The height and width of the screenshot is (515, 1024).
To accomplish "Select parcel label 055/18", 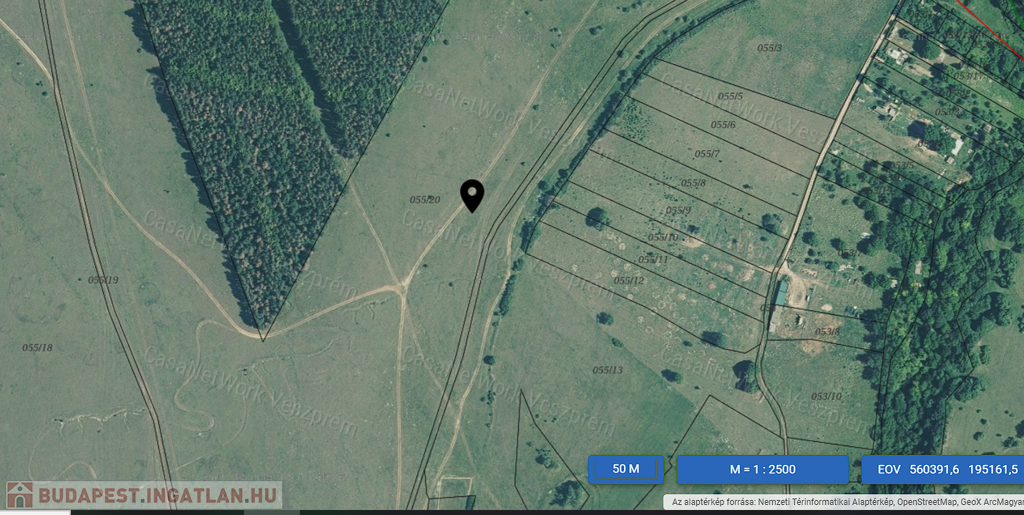I will tap(37, 347).
